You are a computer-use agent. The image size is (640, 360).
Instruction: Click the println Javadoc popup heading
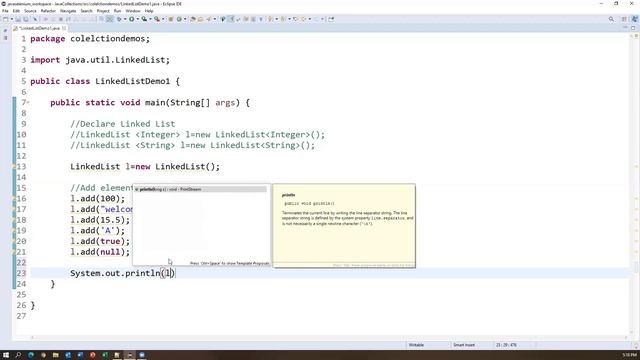click(x=288, y=195)
